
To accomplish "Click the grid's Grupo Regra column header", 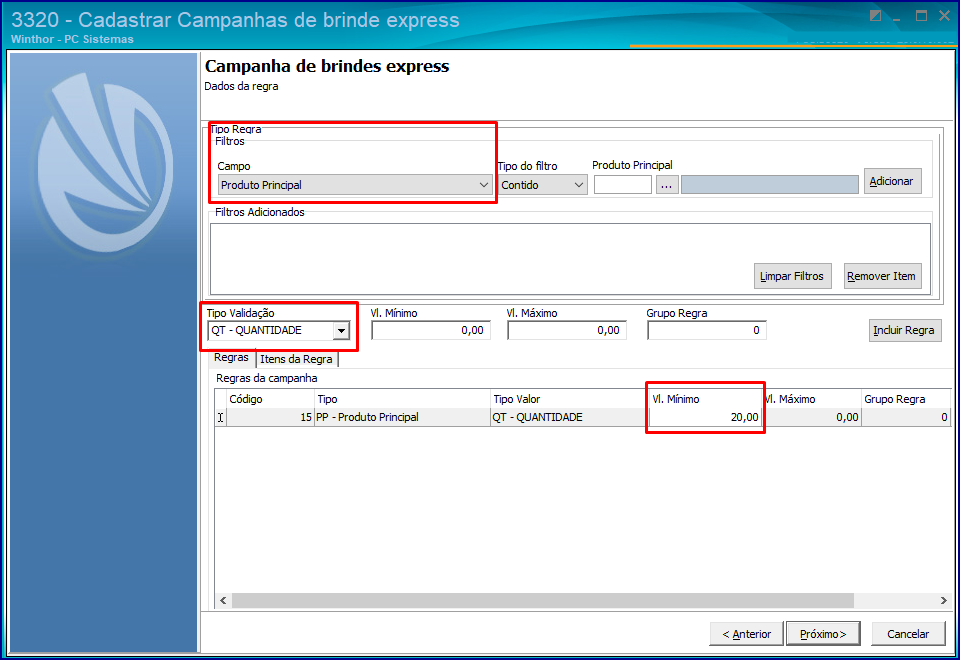I will pos(906,399).
